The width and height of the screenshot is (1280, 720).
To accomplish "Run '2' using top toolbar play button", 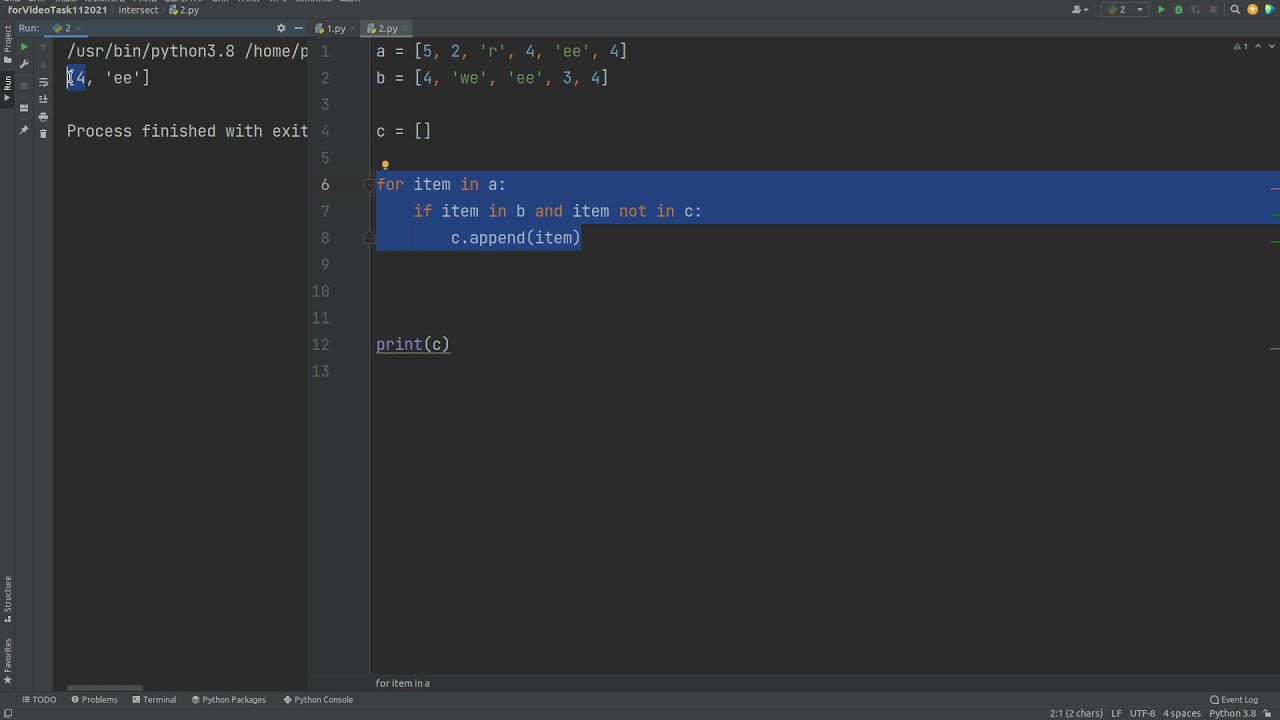I will coord(1161,9).
